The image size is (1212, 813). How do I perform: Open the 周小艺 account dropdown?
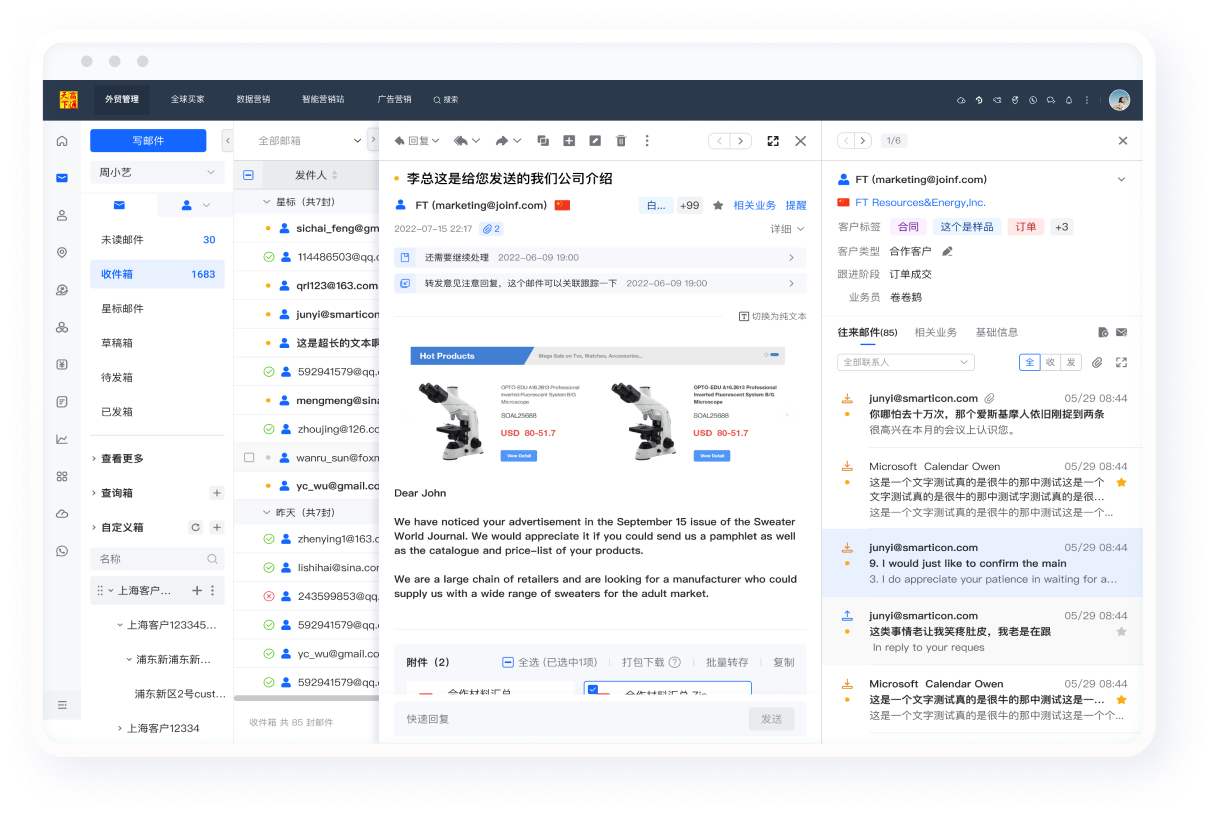pyautogui.click(x=157, y=172)
